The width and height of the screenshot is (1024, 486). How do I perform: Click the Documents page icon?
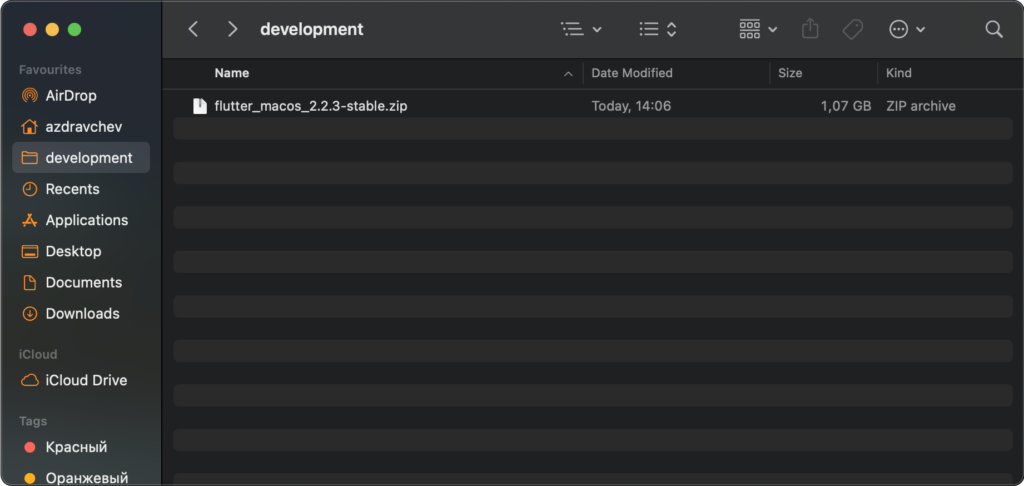[29, 282]
